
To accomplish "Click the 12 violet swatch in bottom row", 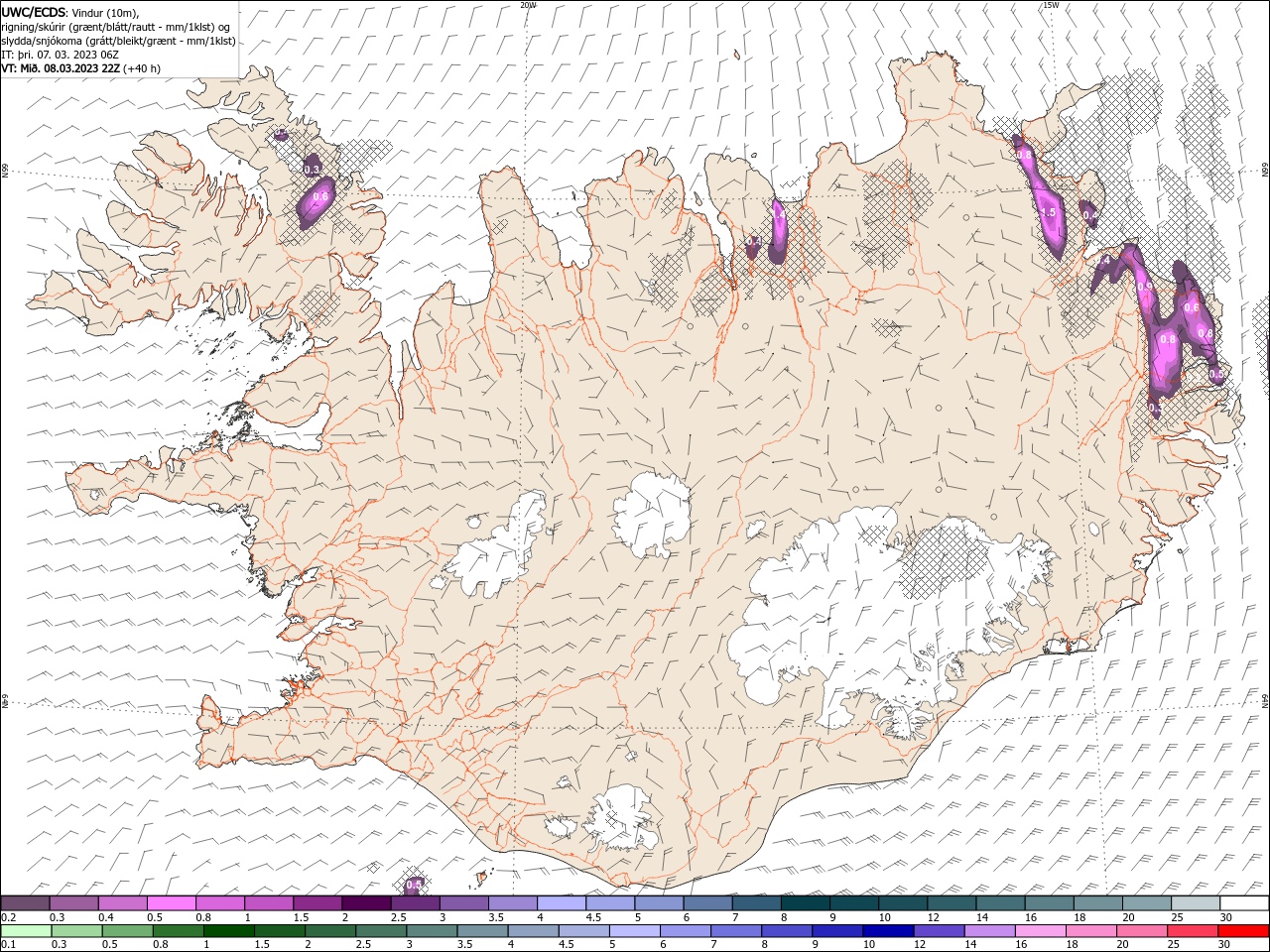I will (939, 931).
